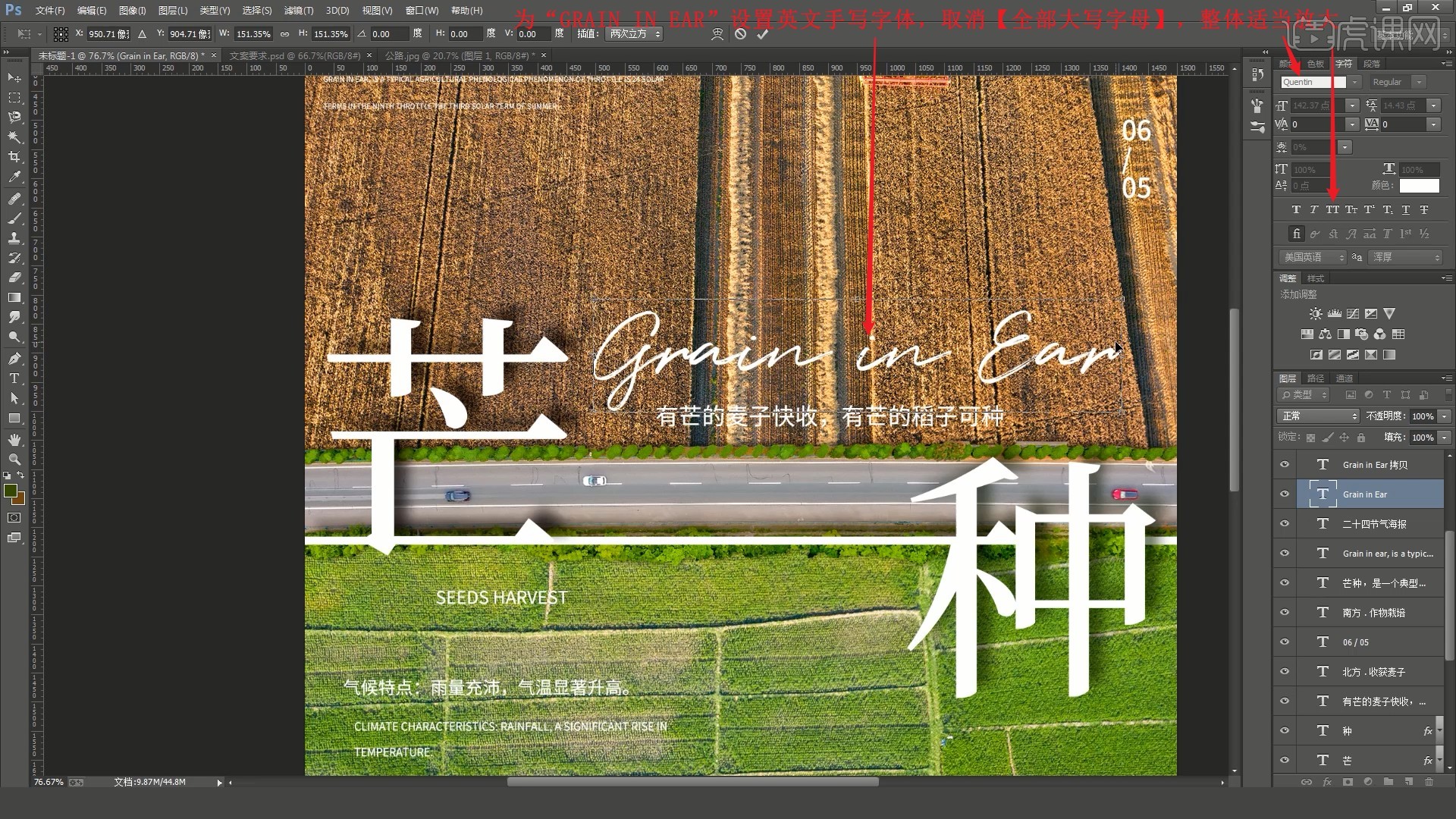This screenshot has height=819, width=1456.
Task: Select the Move tool
Action: click(x=14, y=78)
